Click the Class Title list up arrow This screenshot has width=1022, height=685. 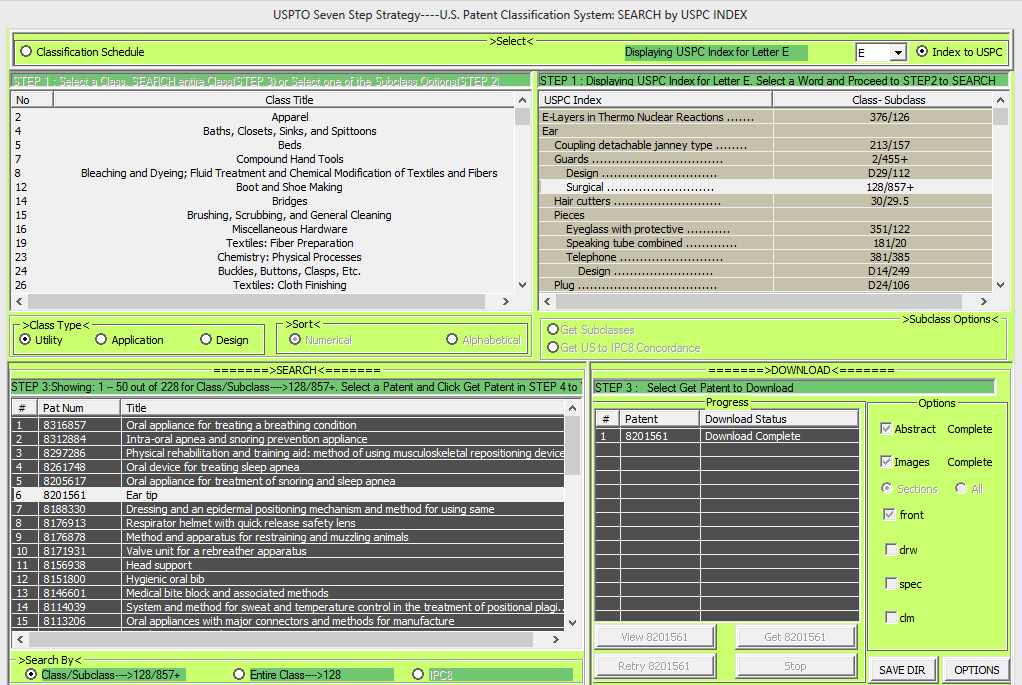(522, 100)
